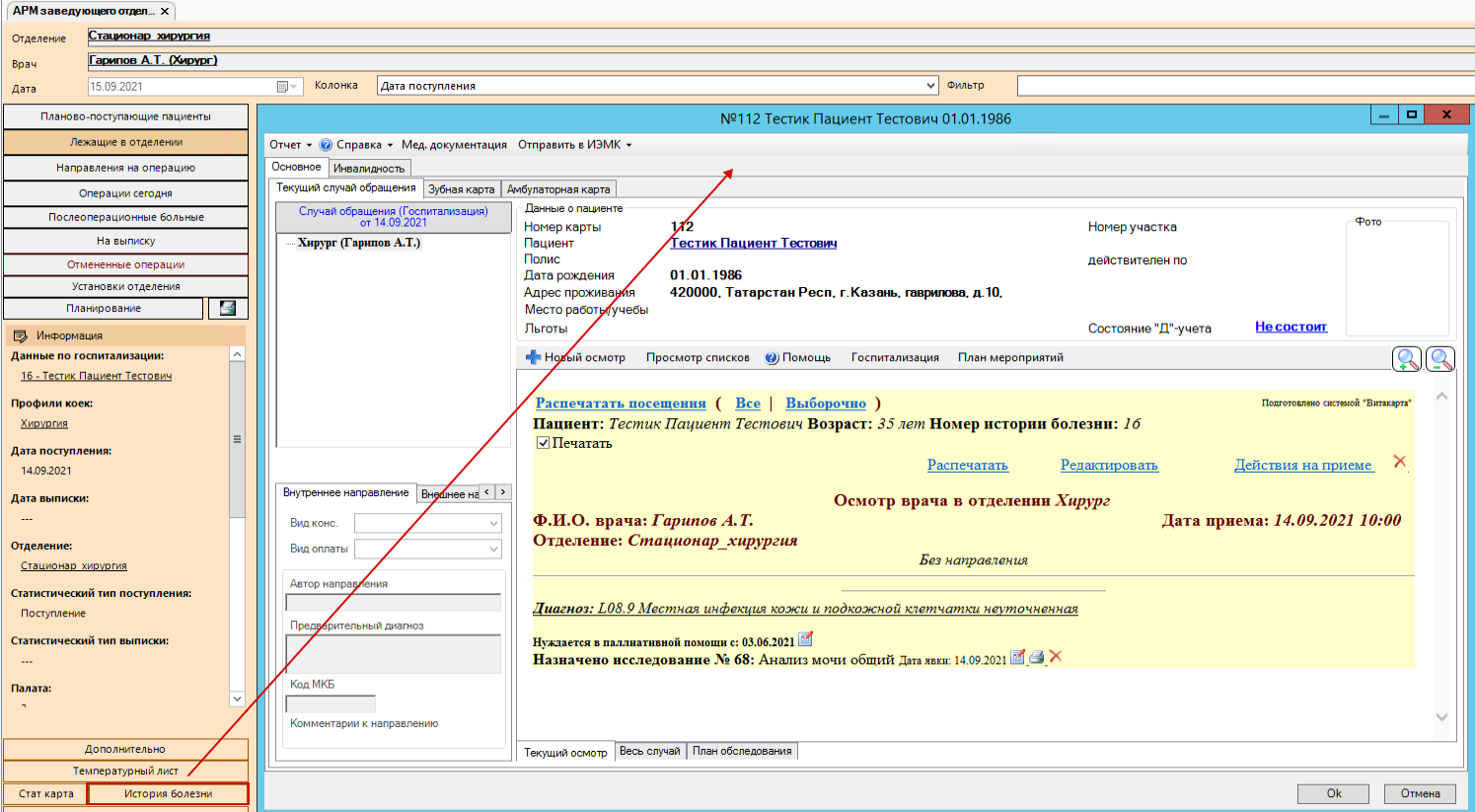Screen dimensions: 1475x812
Task: Open Операции сегодня
Action: 125,193
